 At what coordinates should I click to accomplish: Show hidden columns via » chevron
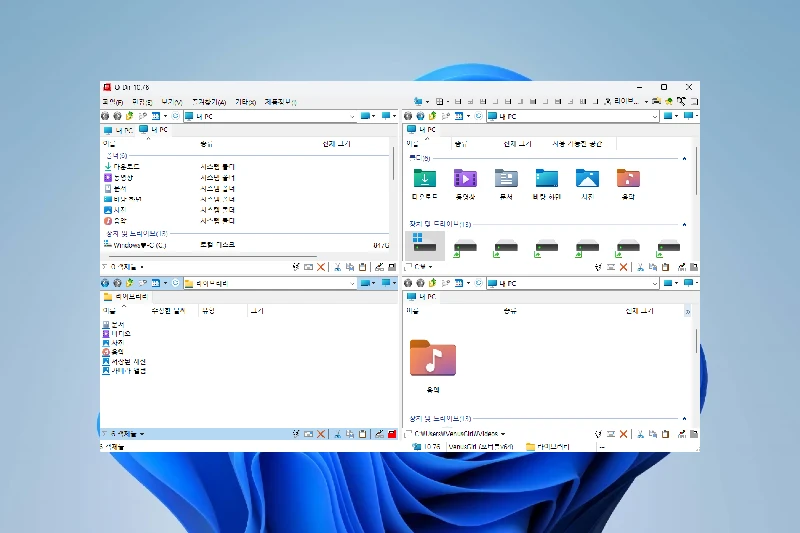click(688, 312)
